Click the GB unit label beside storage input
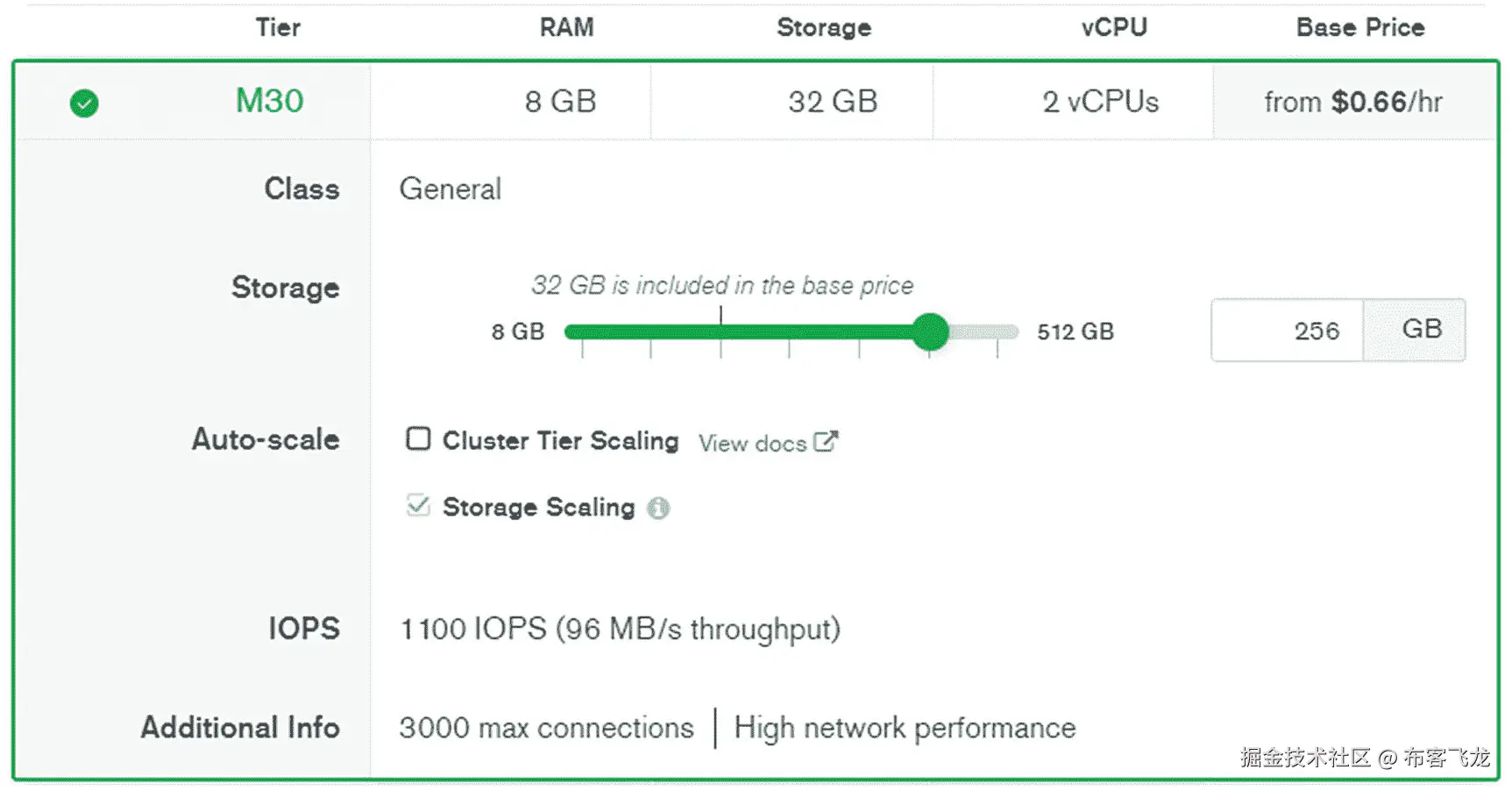Screen dimensions: 1512x791 (1421, 330)
